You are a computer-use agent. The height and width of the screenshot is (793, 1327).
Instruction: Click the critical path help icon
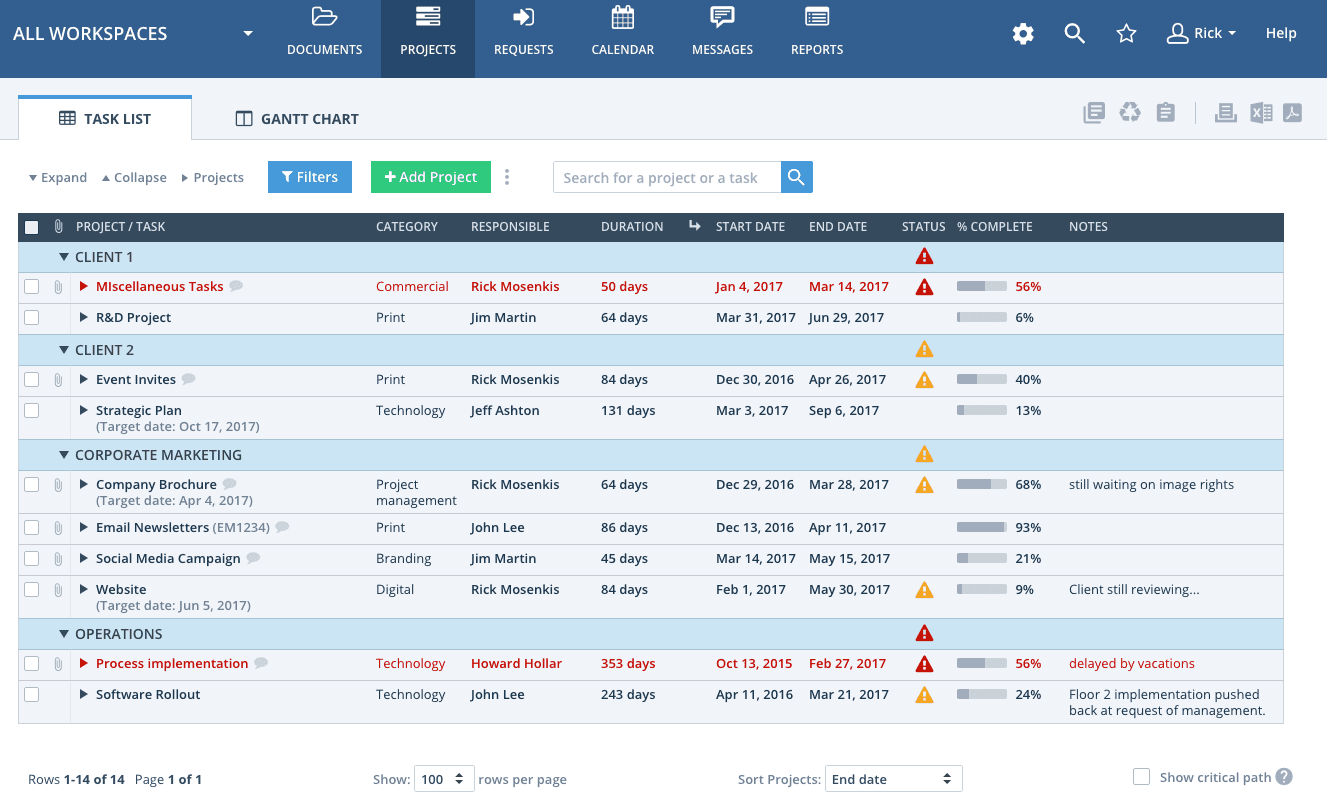tap(1284, 777)
